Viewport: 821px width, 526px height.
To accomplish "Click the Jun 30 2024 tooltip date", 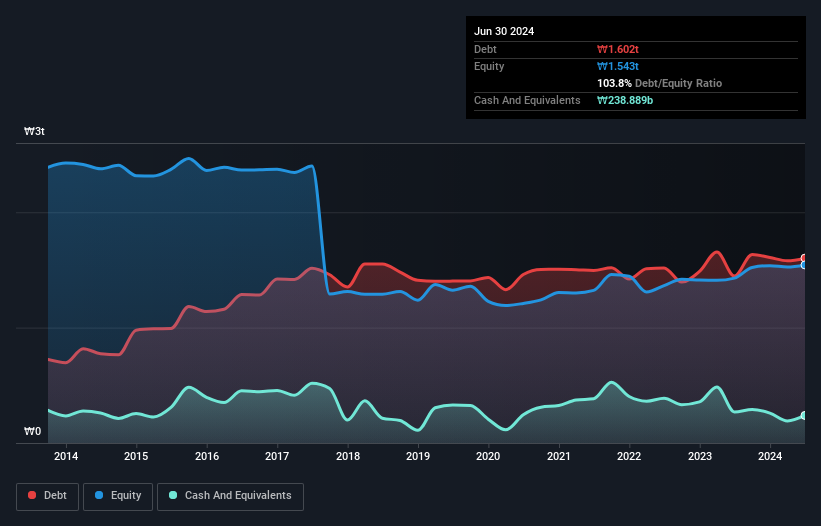I will pyautogui.click(x=504, y=31).
